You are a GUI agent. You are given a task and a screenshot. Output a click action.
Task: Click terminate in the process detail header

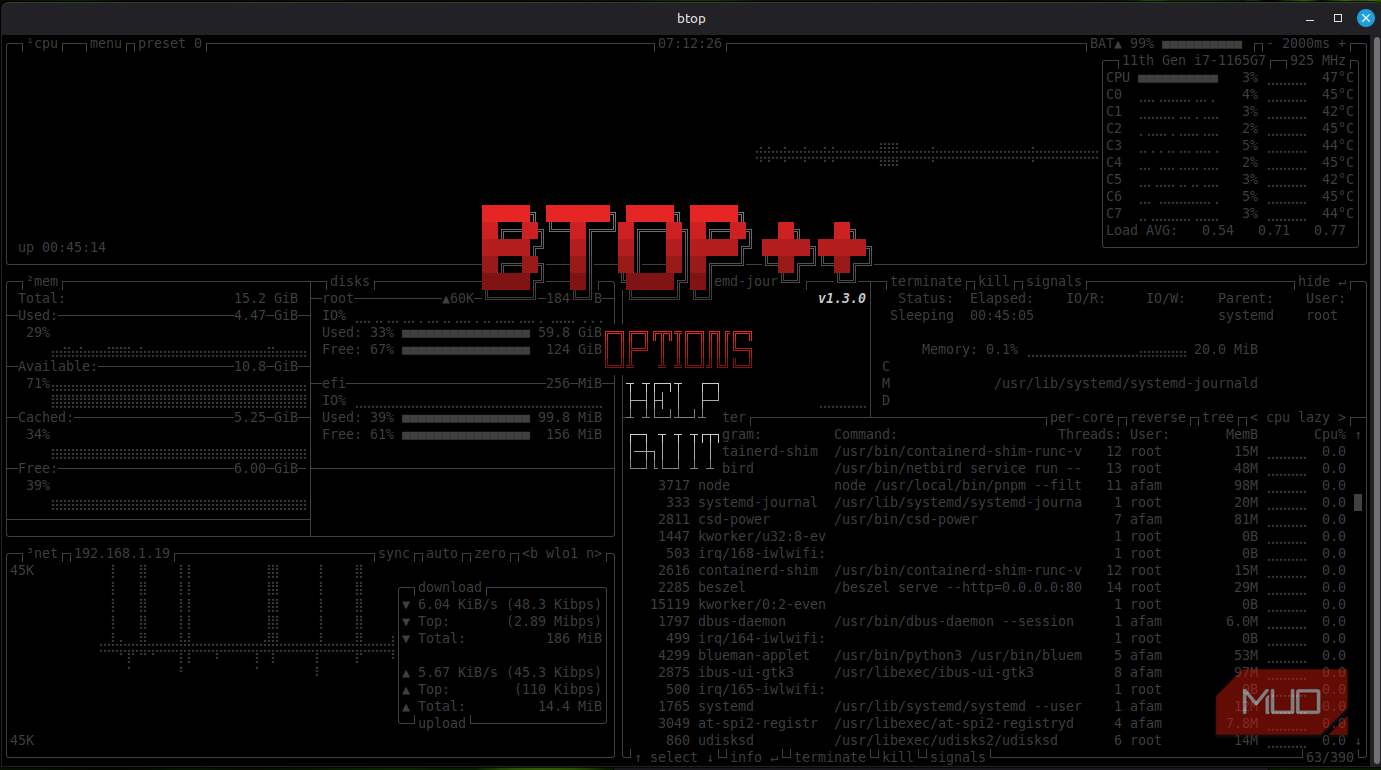926,282
